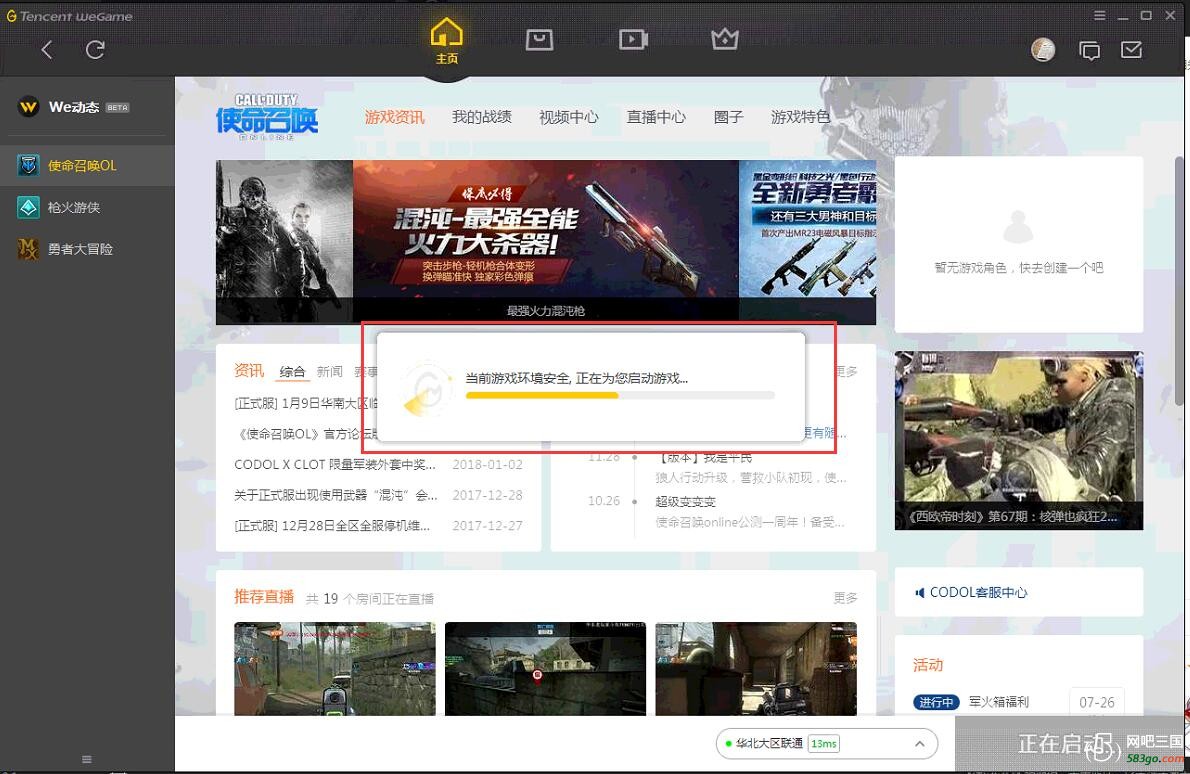1190x774 pixels.
Task: Switch to 直播中心 tab
Action: [x=656, y=117]
